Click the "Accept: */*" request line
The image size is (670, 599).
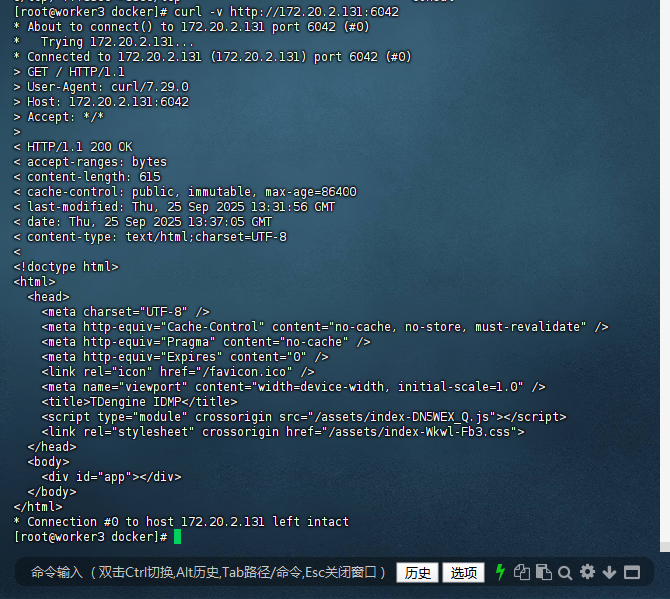[59, 117]
